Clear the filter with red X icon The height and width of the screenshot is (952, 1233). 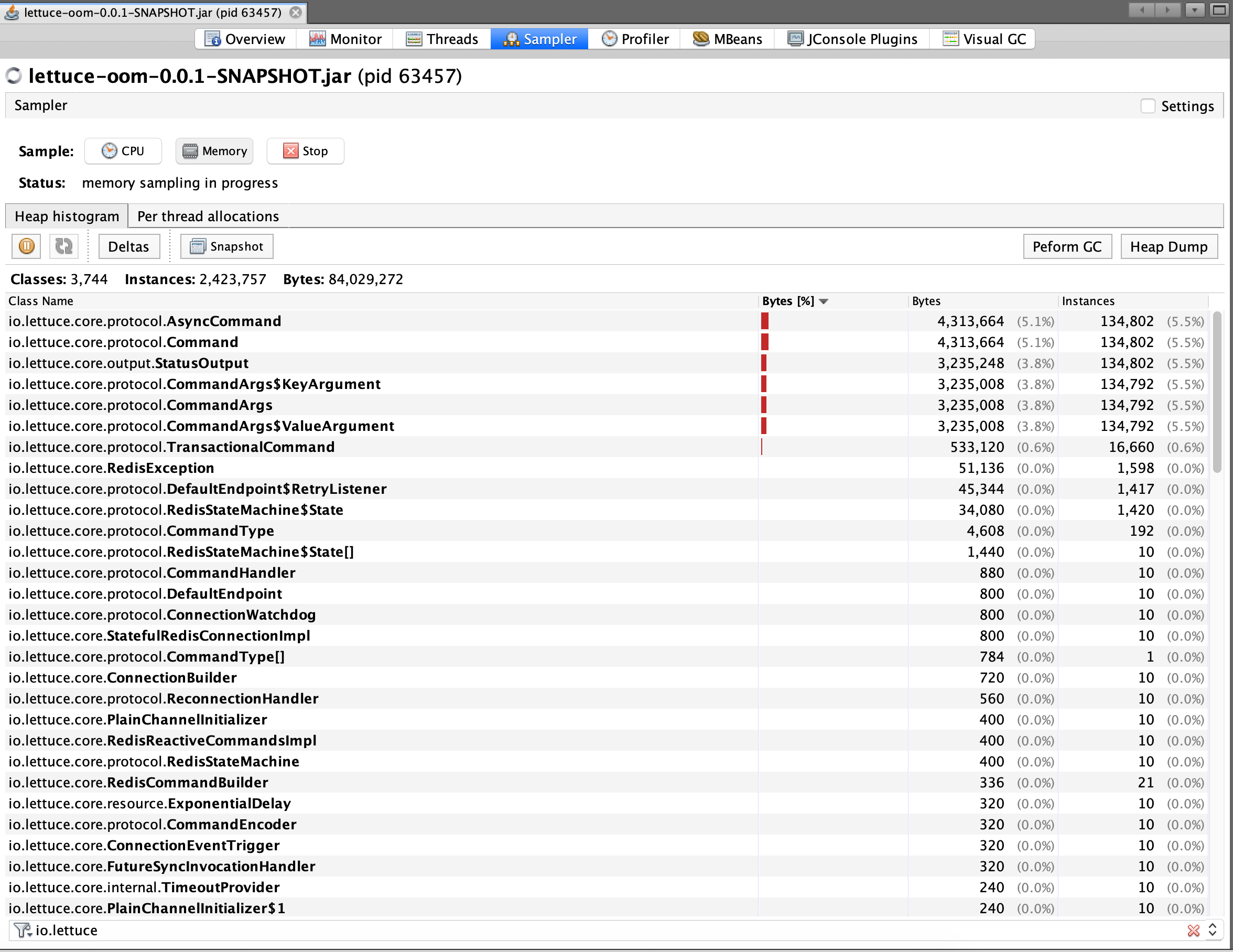click(1193, 930)
